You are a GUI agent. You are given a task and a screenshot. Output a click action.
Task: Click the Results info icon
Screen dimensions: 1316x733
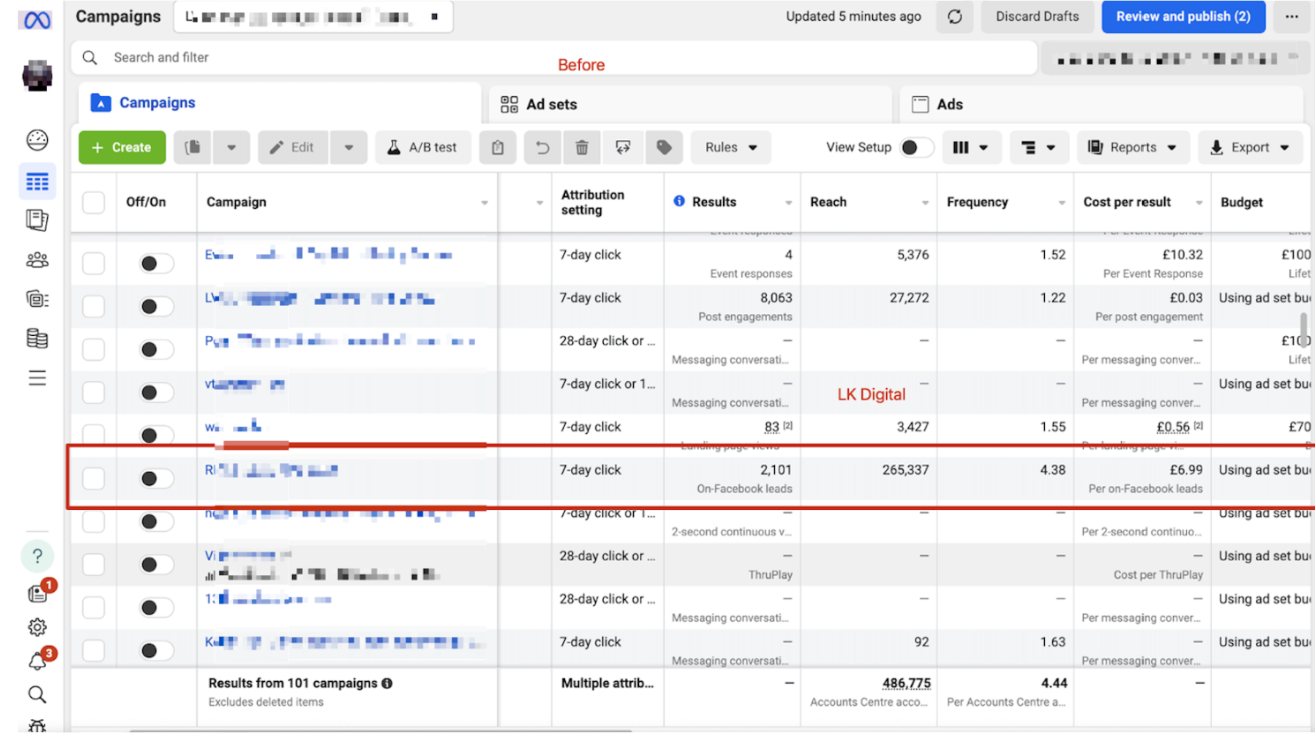[679, 201]
